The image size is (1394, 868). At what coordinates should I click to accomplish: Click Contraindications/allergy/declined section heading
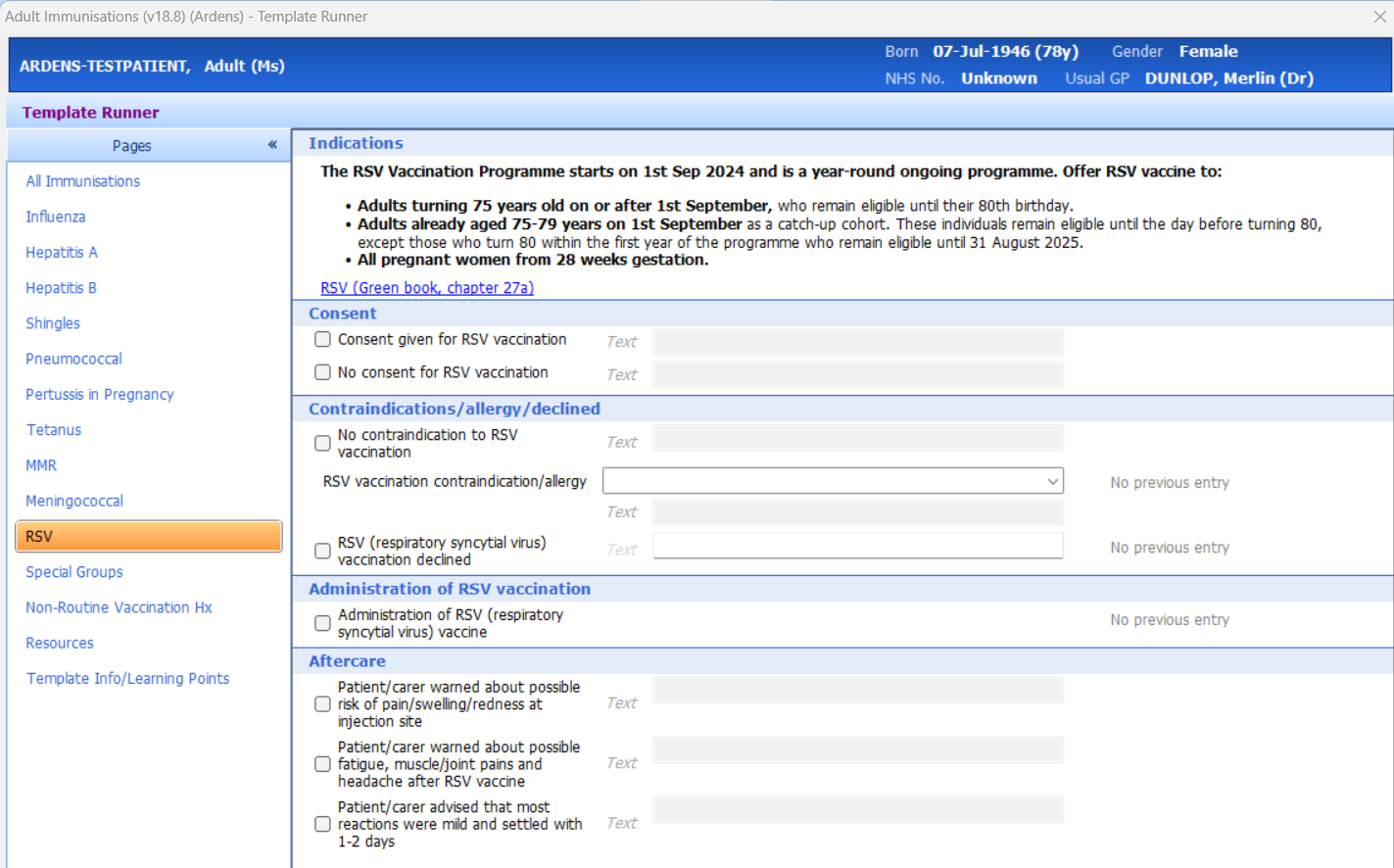click(455, 409)
